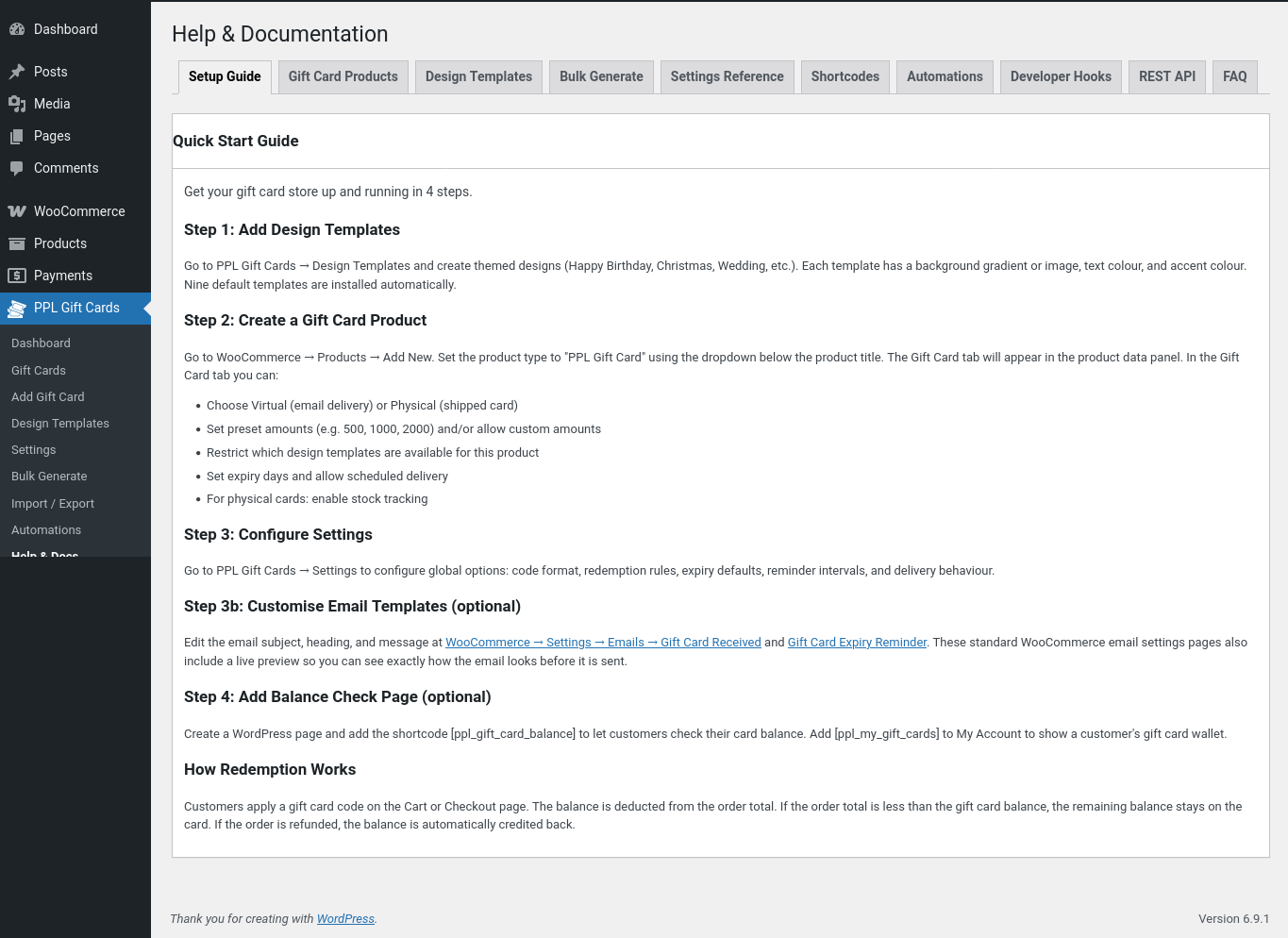This screenshot has height=938, width=1288.
Task: Click the Comments speech bubble icon
Action: (x=17, y=168)
